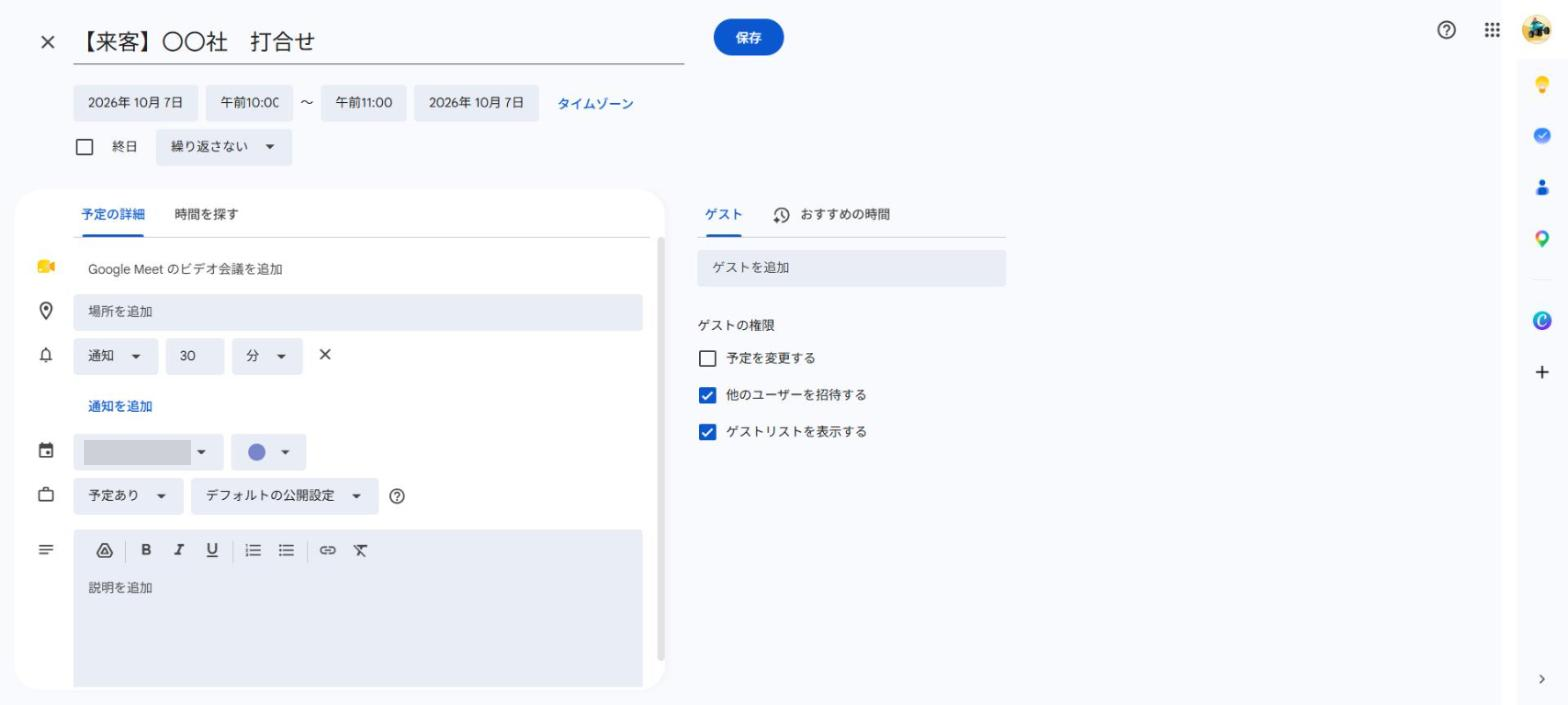Insert a numbered list in description
The height and width of the screenshot is (705, 1568).
click(x=254, y=550)
